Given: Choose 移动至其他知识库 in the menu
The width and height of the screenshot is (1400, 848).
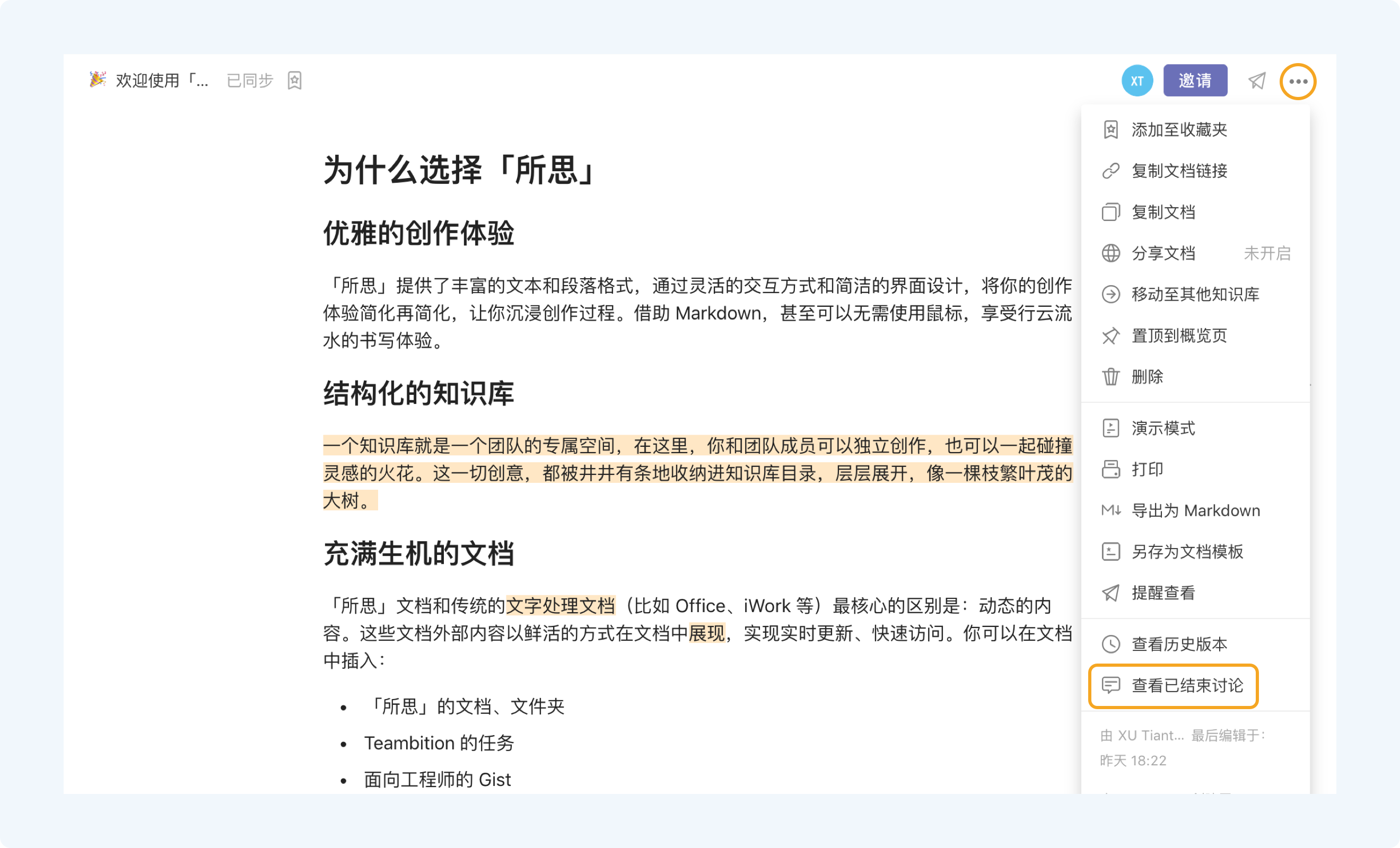Looking at the screenshot, I should click(1195, 294).
